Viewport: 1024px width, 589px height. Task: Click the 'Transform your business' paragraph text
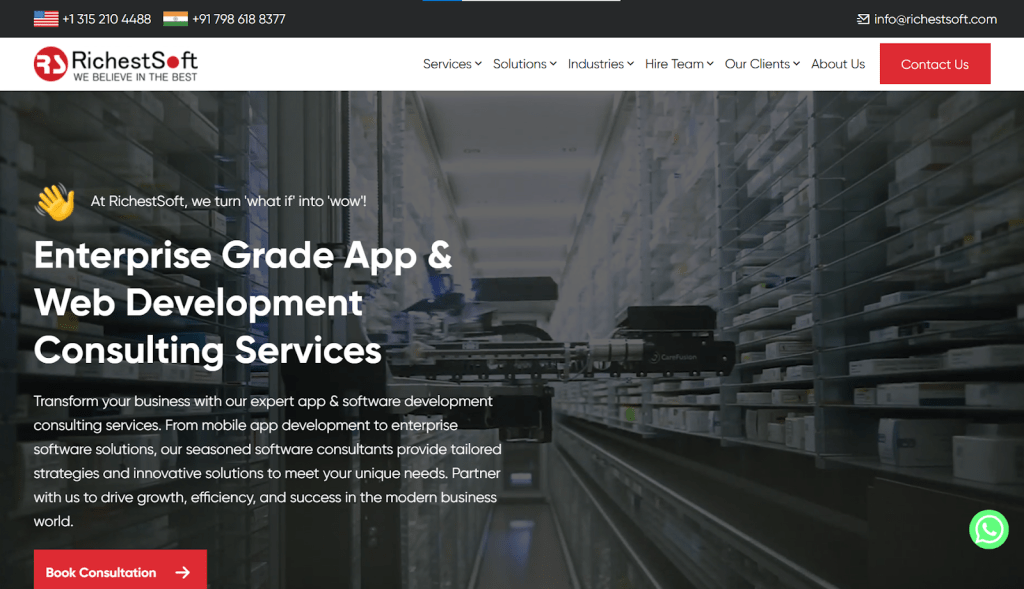pyautogui.click(x=267, y=461)
